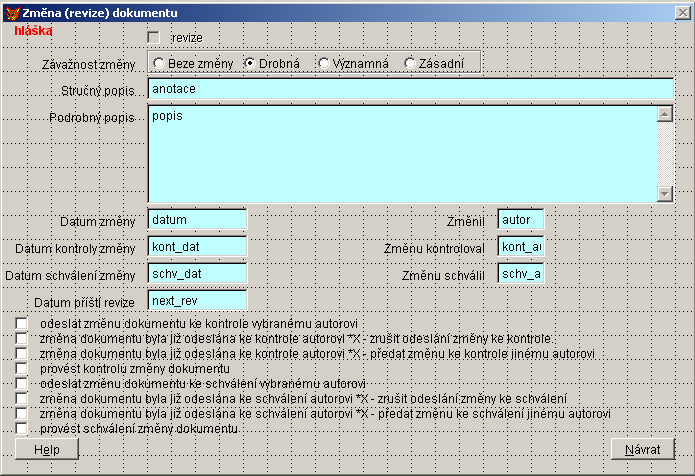Select the Zásadní radio button

click(x=409, y=63)
